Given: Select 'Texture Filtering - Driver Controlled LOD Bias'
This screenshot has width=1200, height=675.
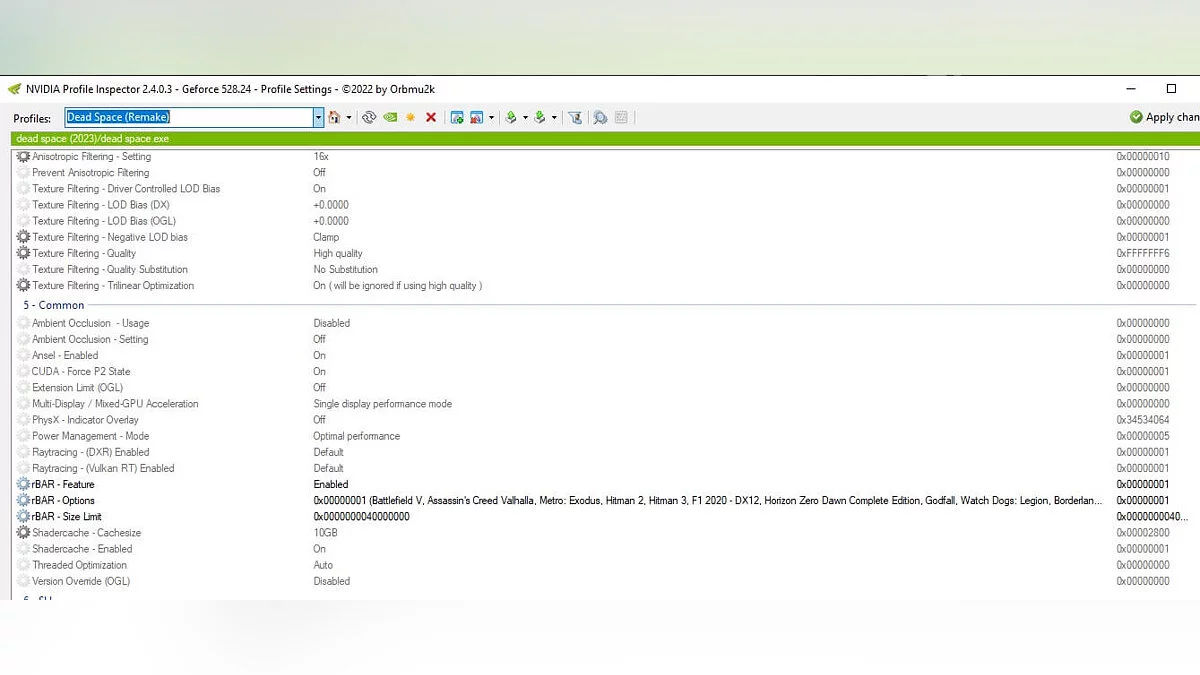Looking at the screenshot, I should pos(126,189).
